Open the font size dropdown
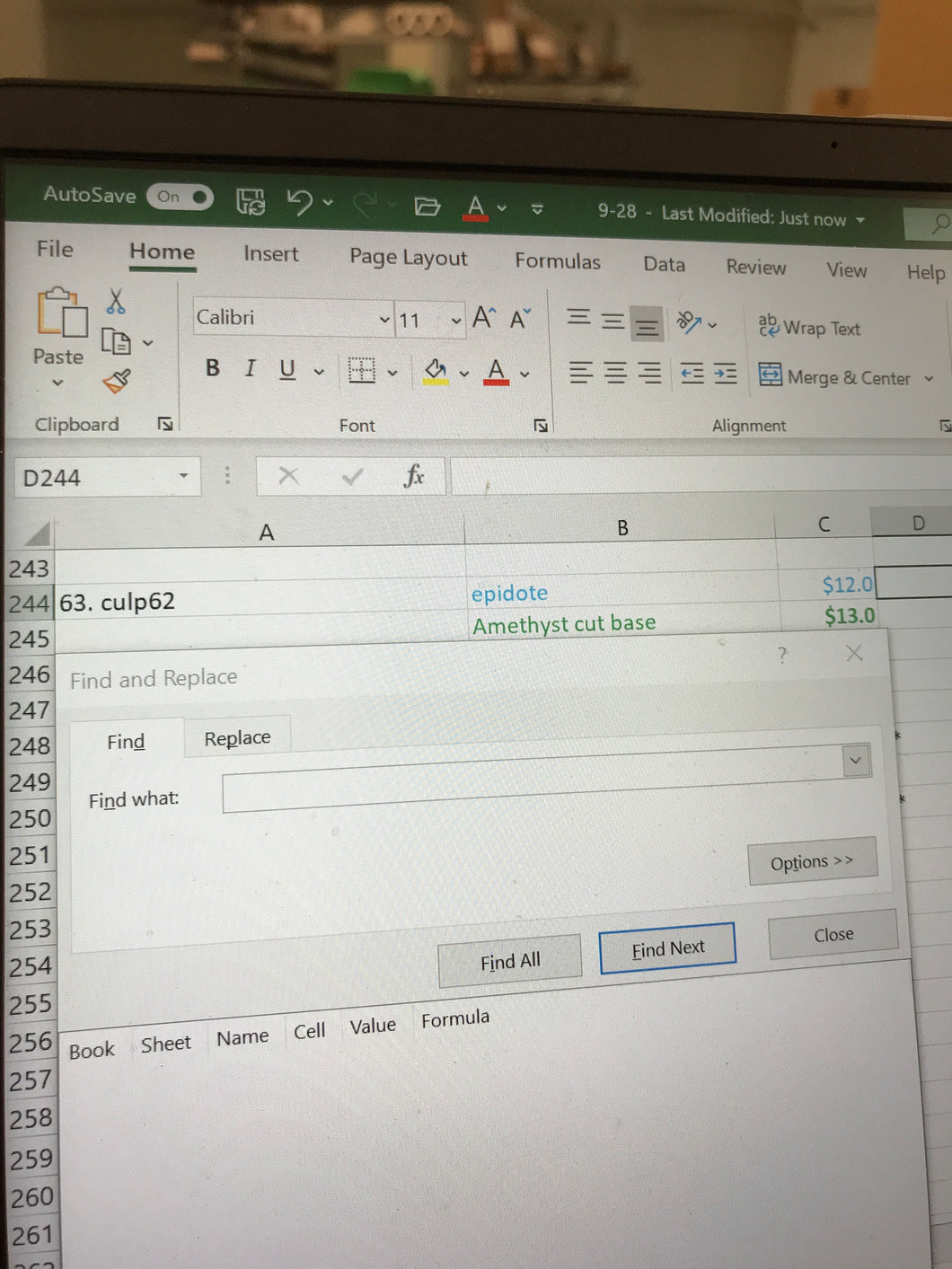This screenshot has height=1269, width=952. pyautogui.click(x=456, y=321)
